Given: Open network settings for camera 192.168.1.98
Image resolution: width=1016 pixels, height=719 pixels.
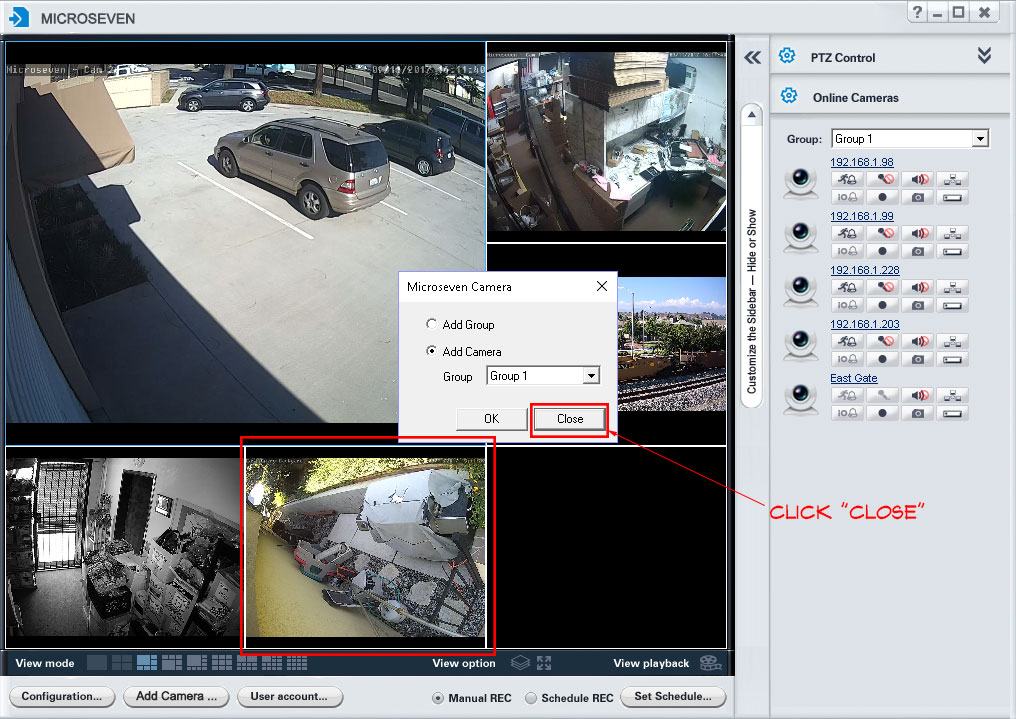Looking at the screenshot, I should coord(952,179).
